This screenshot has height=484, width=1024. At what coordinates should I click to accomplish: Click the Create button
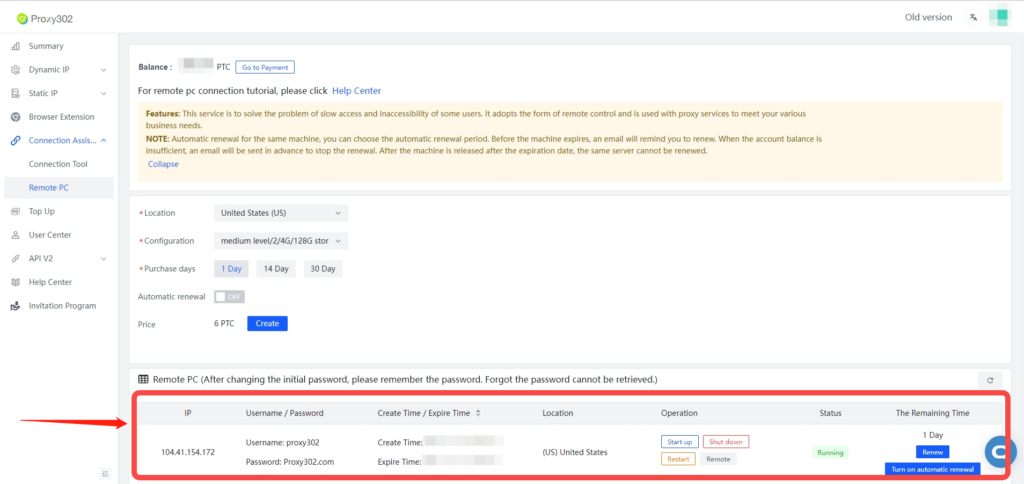267,323
